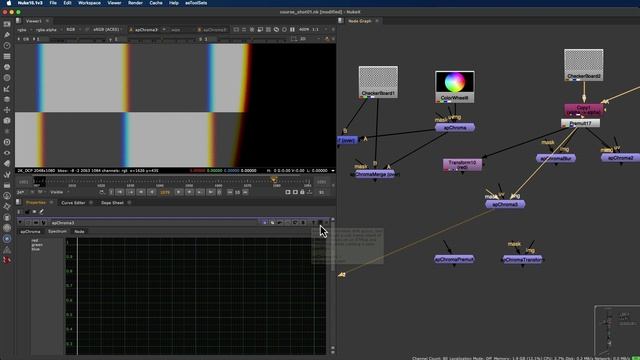Open the aeToolSets menu

(x=196, y=3)
